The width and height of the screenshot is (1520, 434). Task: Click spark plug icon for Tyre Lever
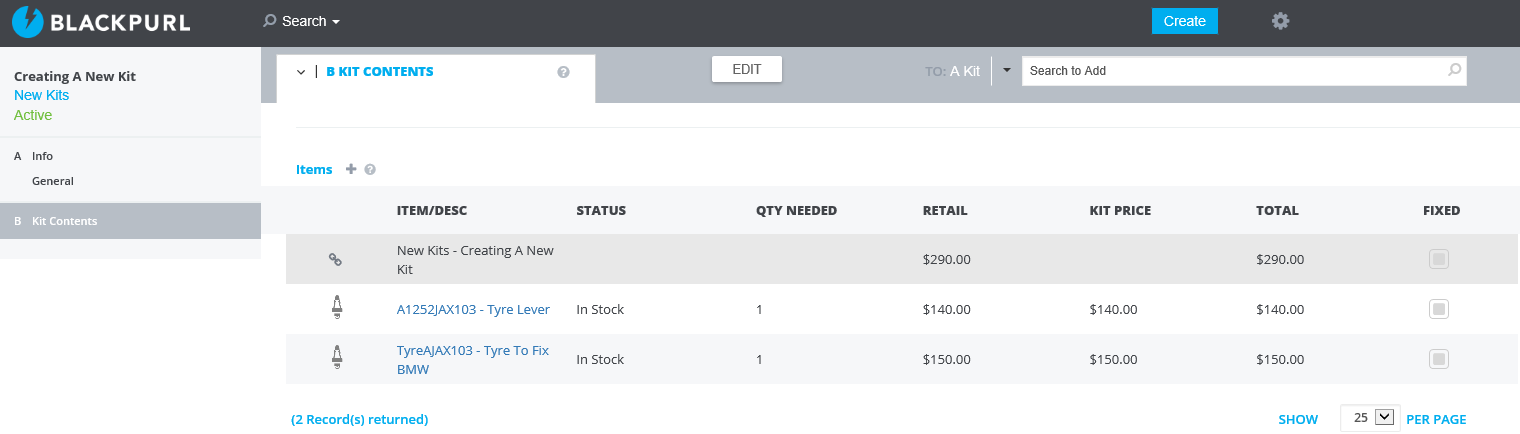337,309
